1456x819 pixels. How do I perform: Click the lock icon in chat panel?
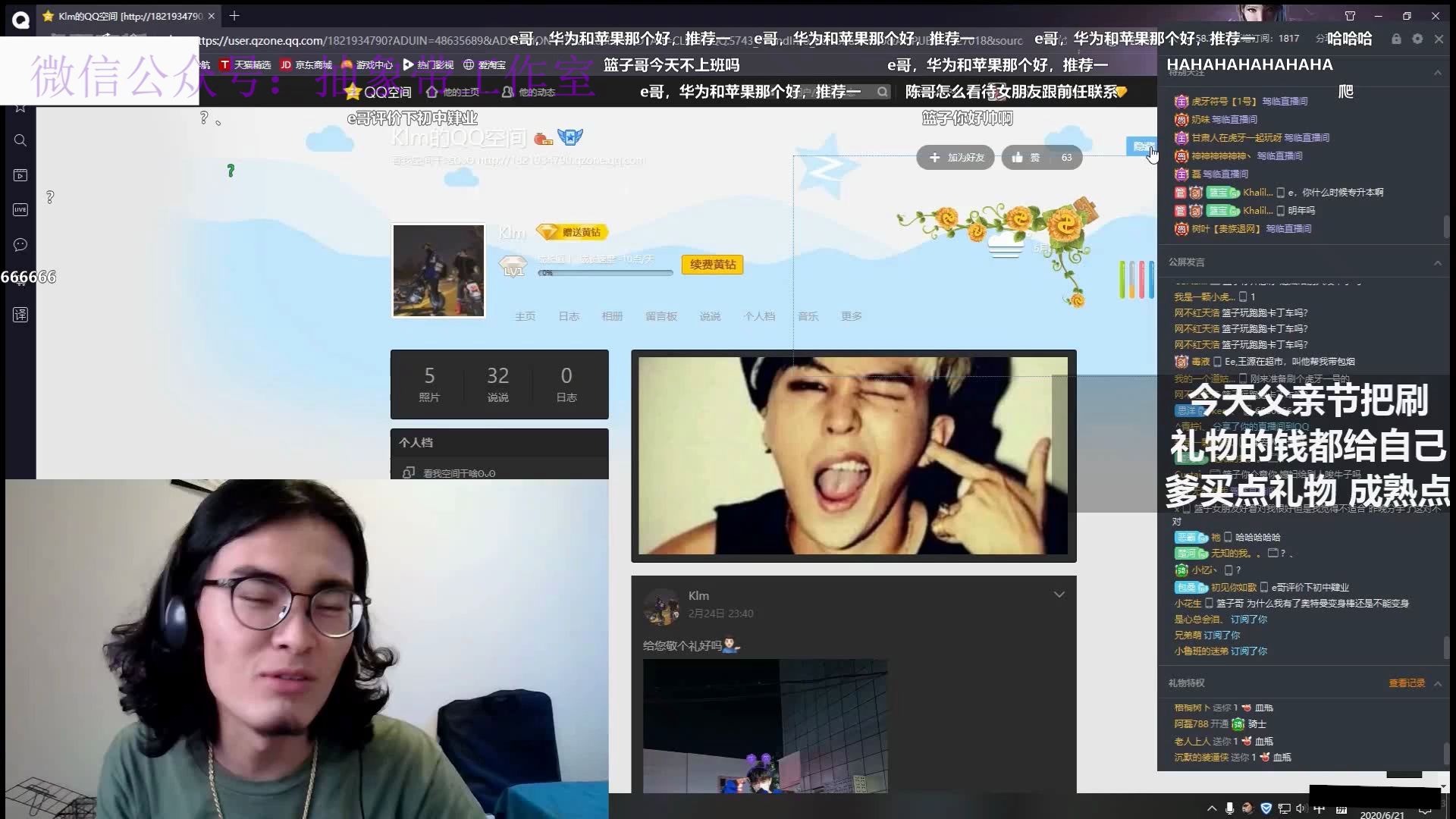click(x=1396, y=39)
